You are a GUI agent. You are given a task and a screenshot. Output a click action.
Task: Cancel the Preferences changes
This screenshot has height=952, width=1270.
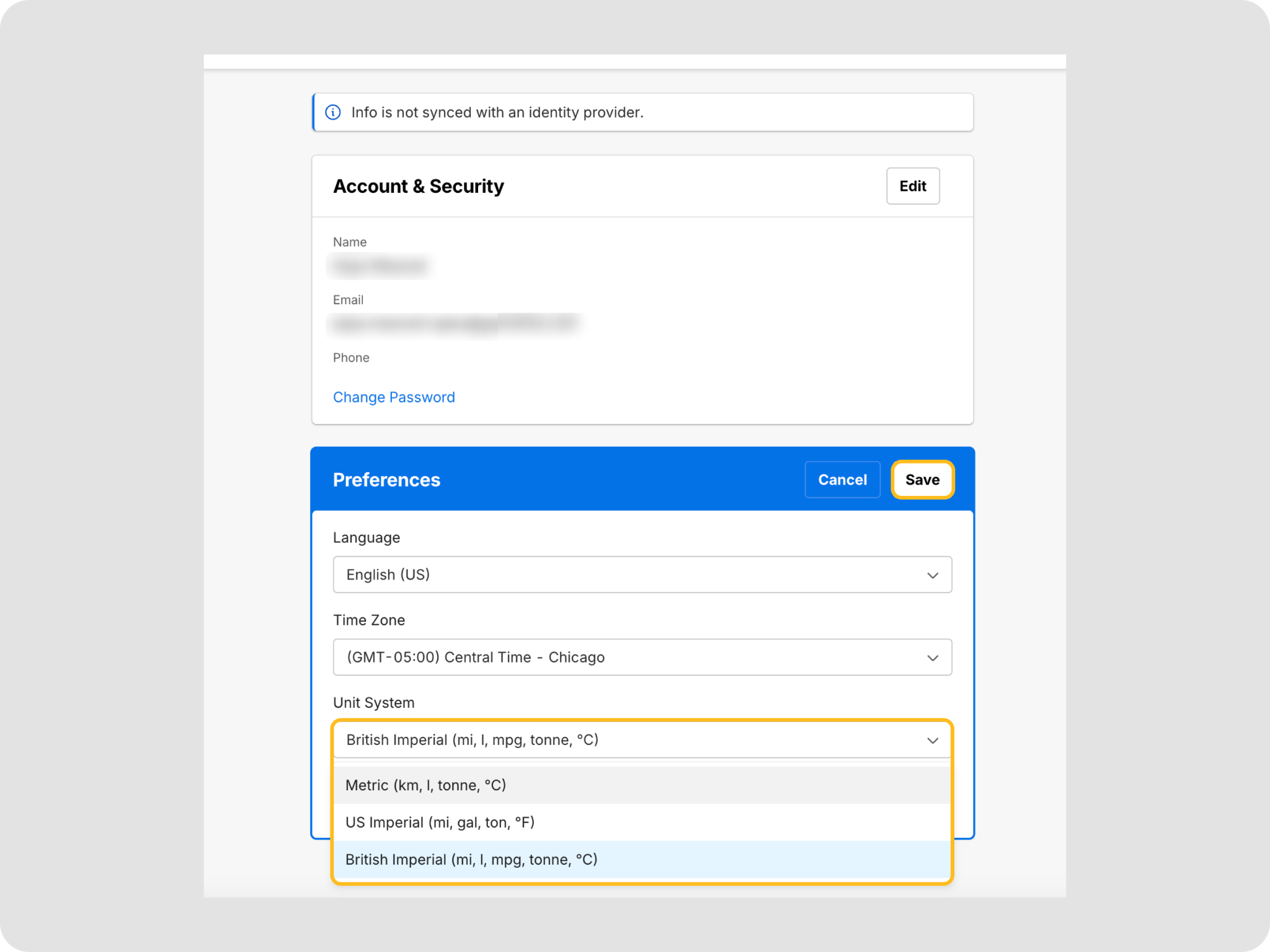tap(841, 480)
